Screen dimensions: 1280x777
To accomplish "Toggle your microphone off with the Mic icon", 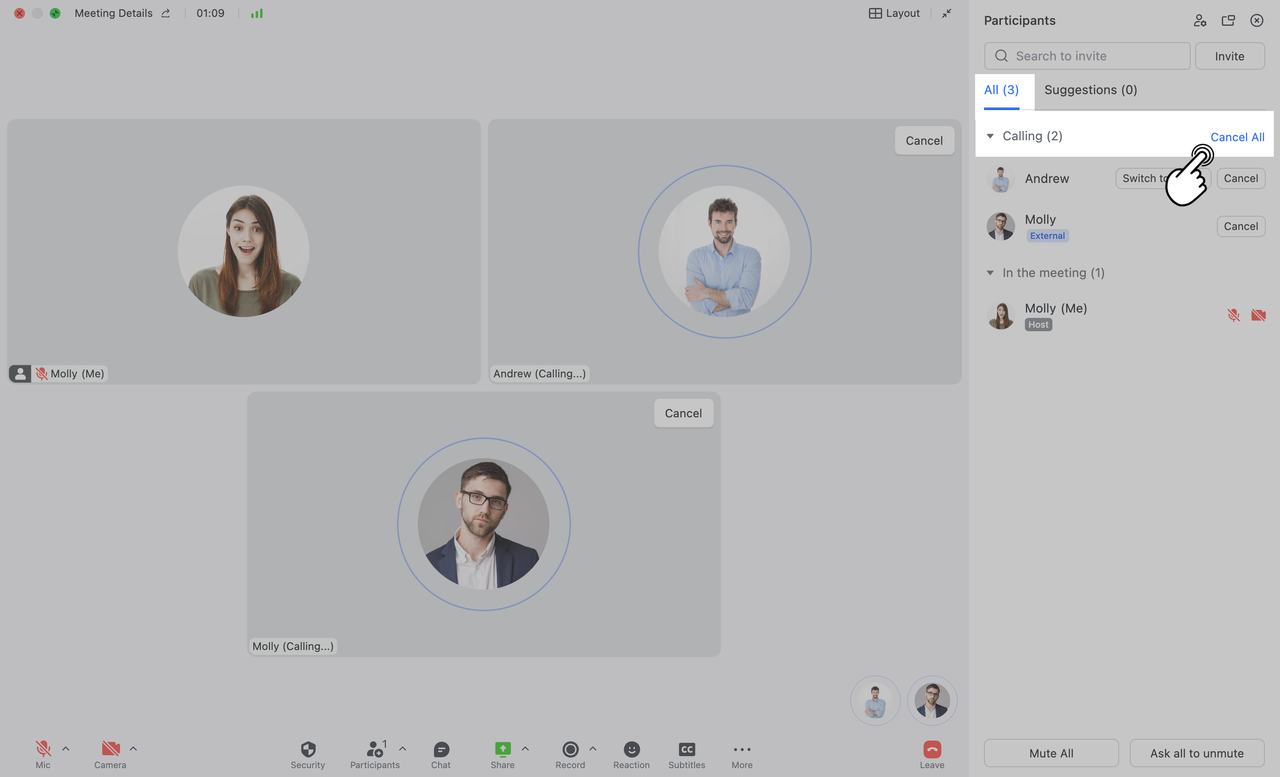I will pos(42,748).
